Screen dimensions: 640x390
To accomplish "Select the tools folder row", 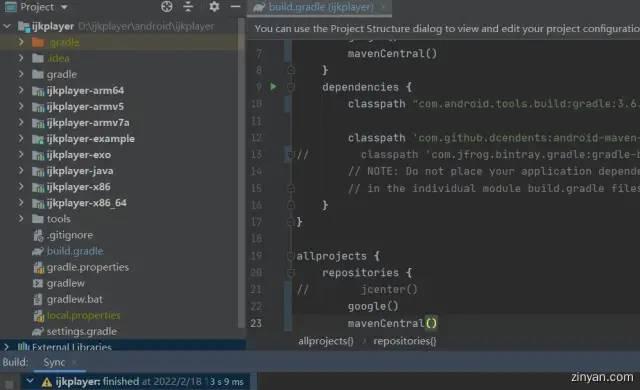I will coord(122,219).
